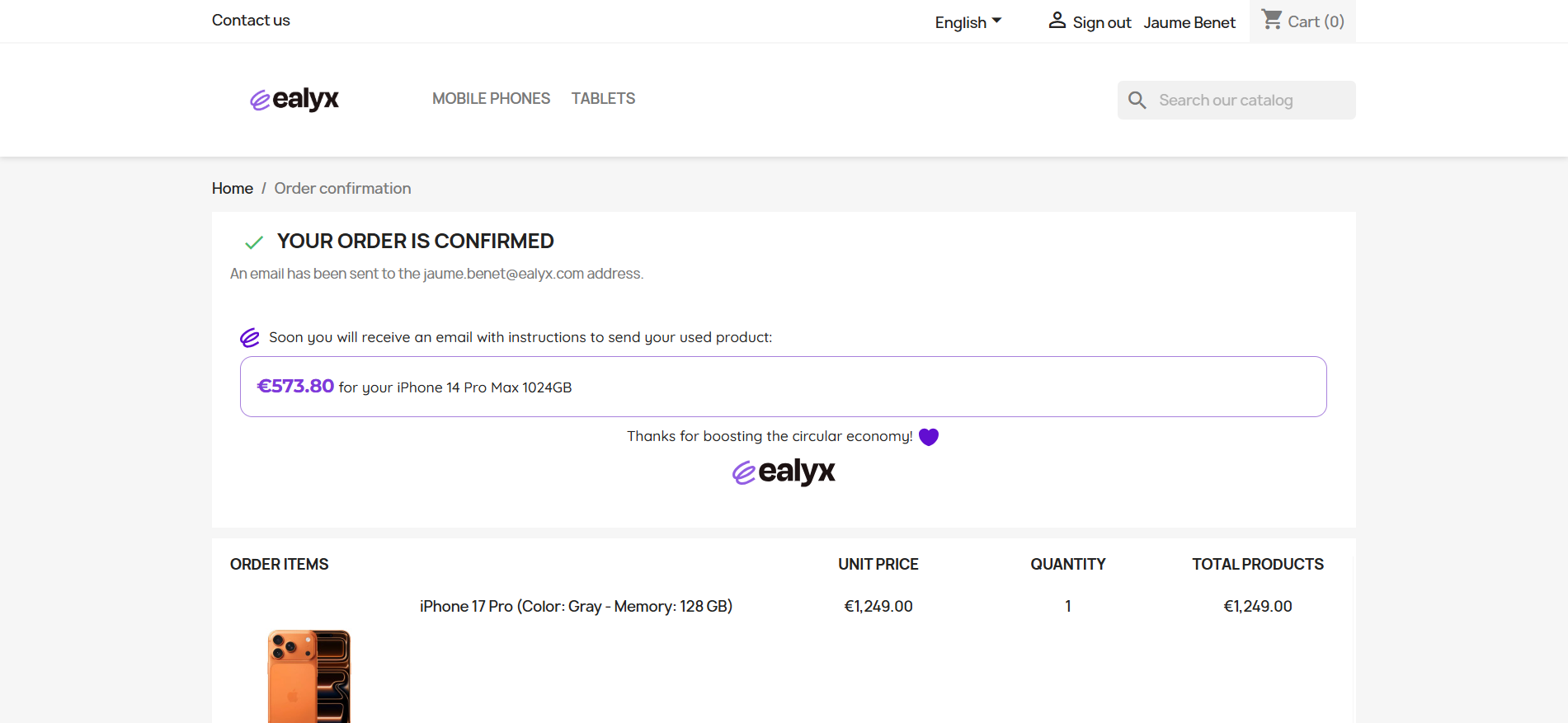Click the centered ealyx logo below thanks message
The image size is (1568, 723).
(784, 472)
